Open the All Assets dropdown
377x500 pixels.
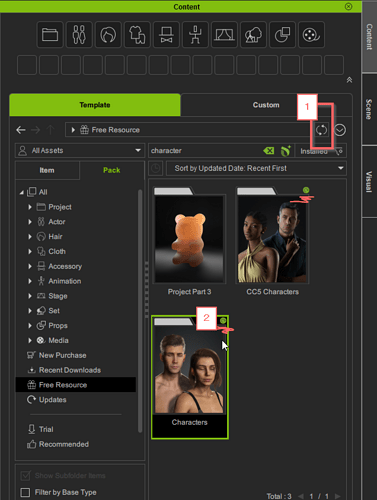(x=80, y=151)
